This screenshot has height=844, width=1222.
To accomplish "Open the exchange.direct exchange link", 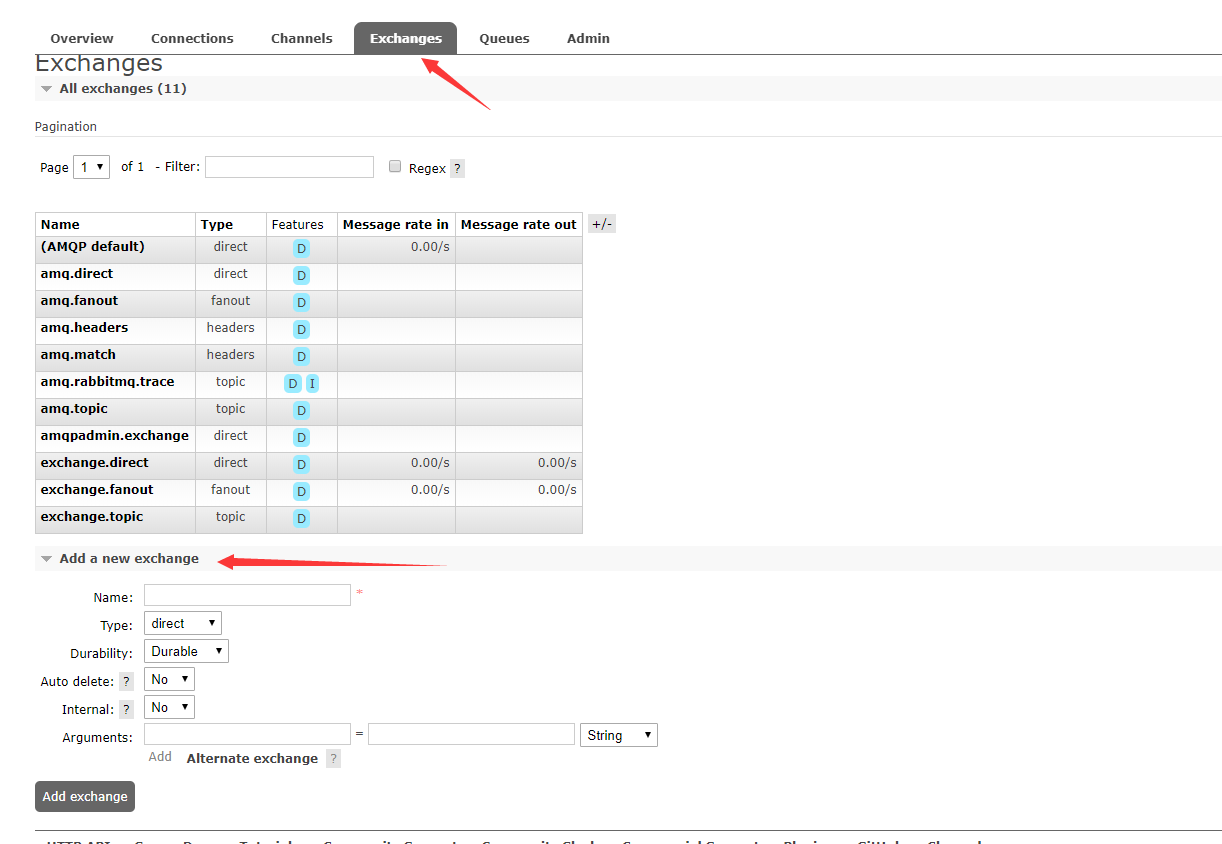I will [x=94, y=463].
